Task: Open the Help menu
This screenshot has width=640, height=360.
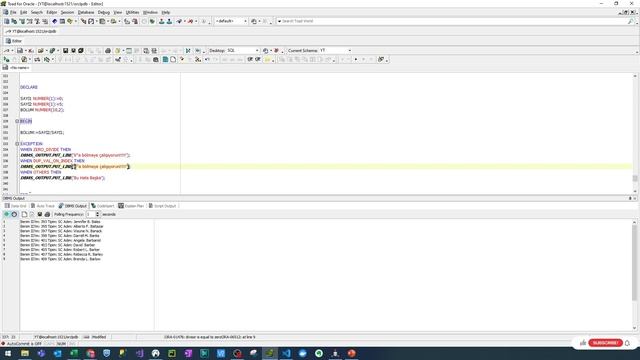Action: 165,13
